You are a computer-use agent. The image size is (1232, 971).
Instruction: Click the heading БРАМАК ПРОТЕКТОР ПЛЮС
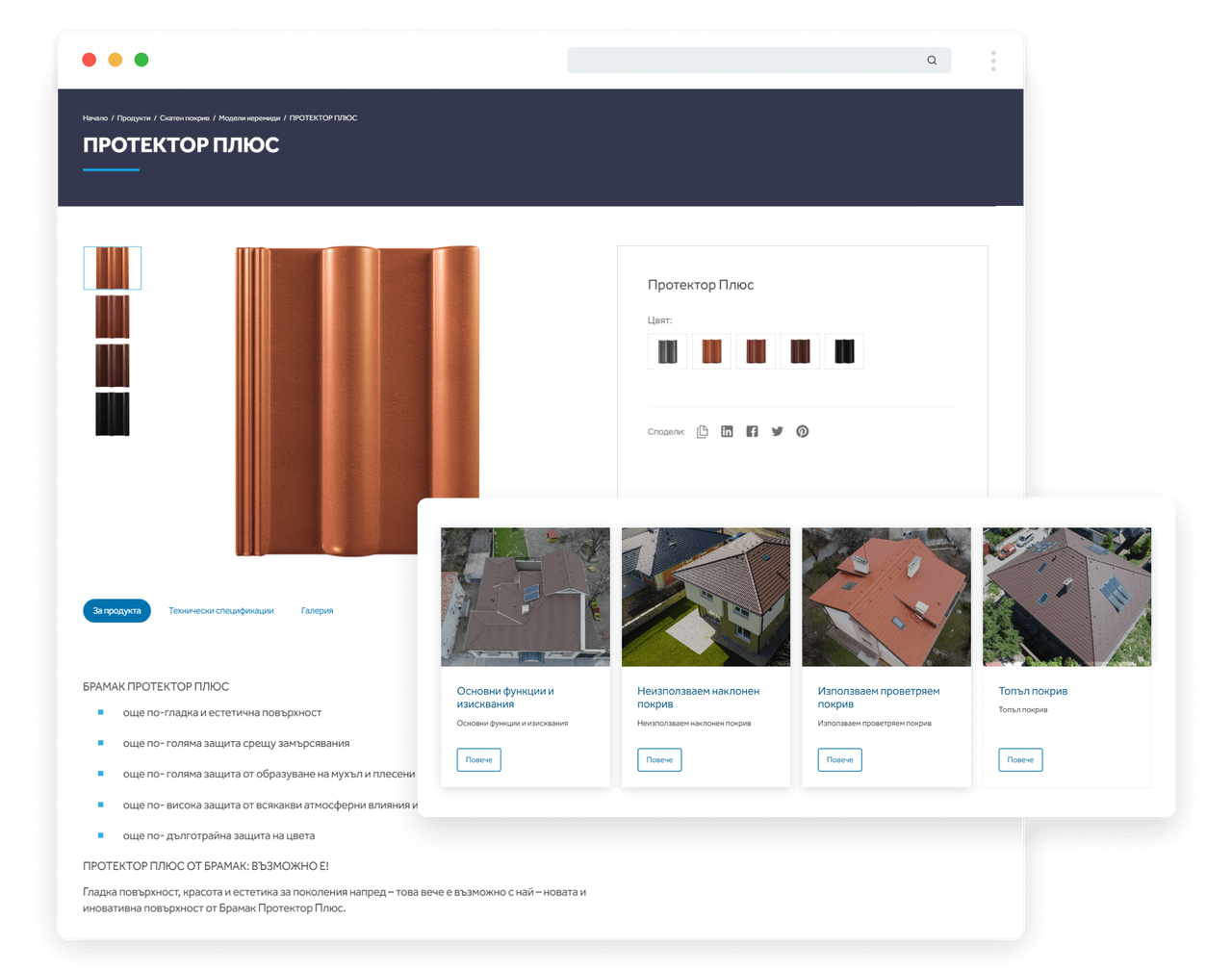pos(156,687)
